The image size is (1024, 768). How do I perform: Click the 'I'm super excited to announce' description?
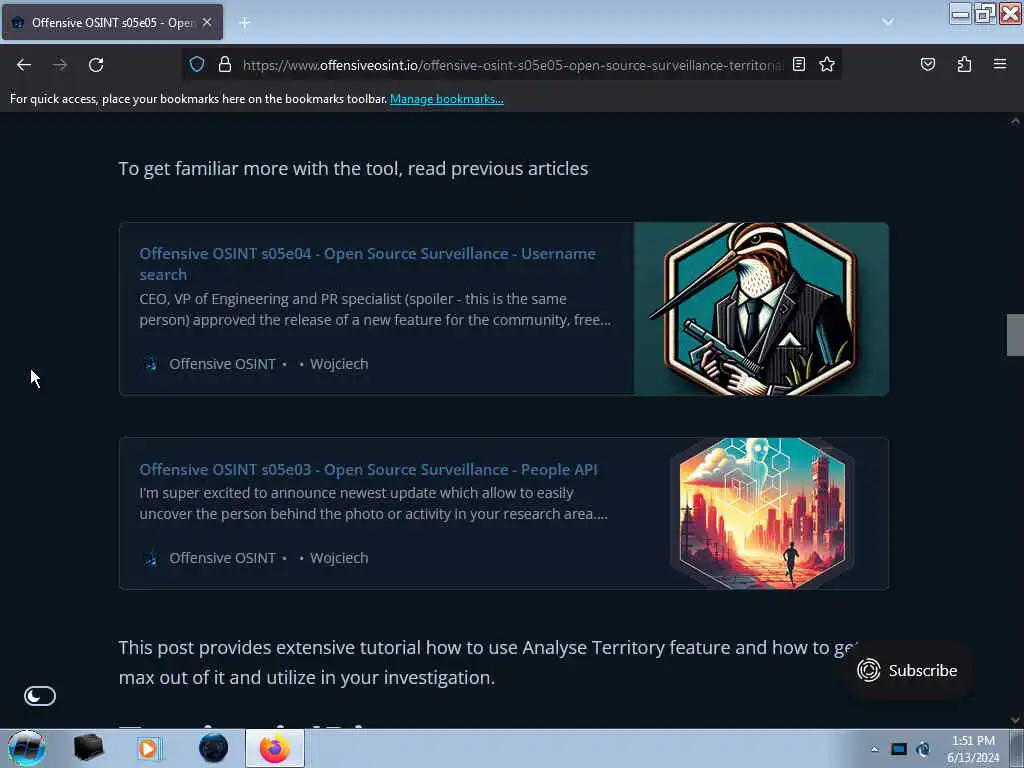374,504
